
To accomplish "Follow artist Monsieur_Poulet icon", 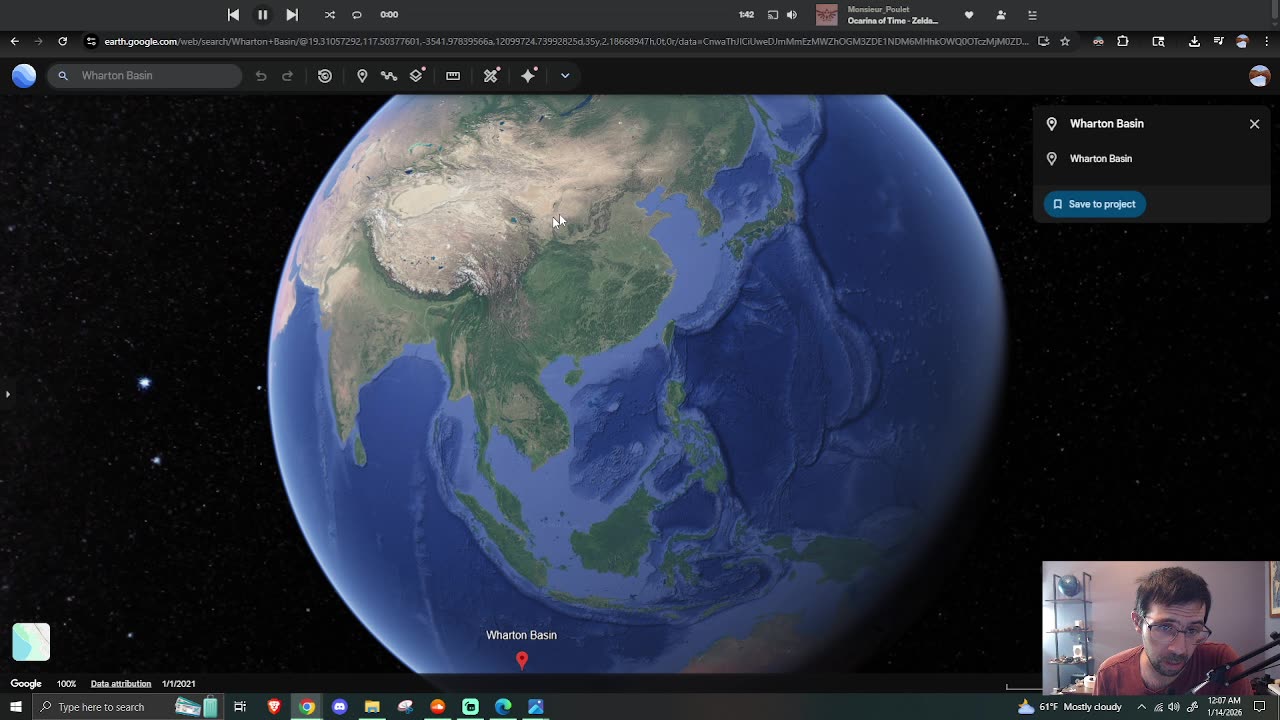I will click(1001, 15).
